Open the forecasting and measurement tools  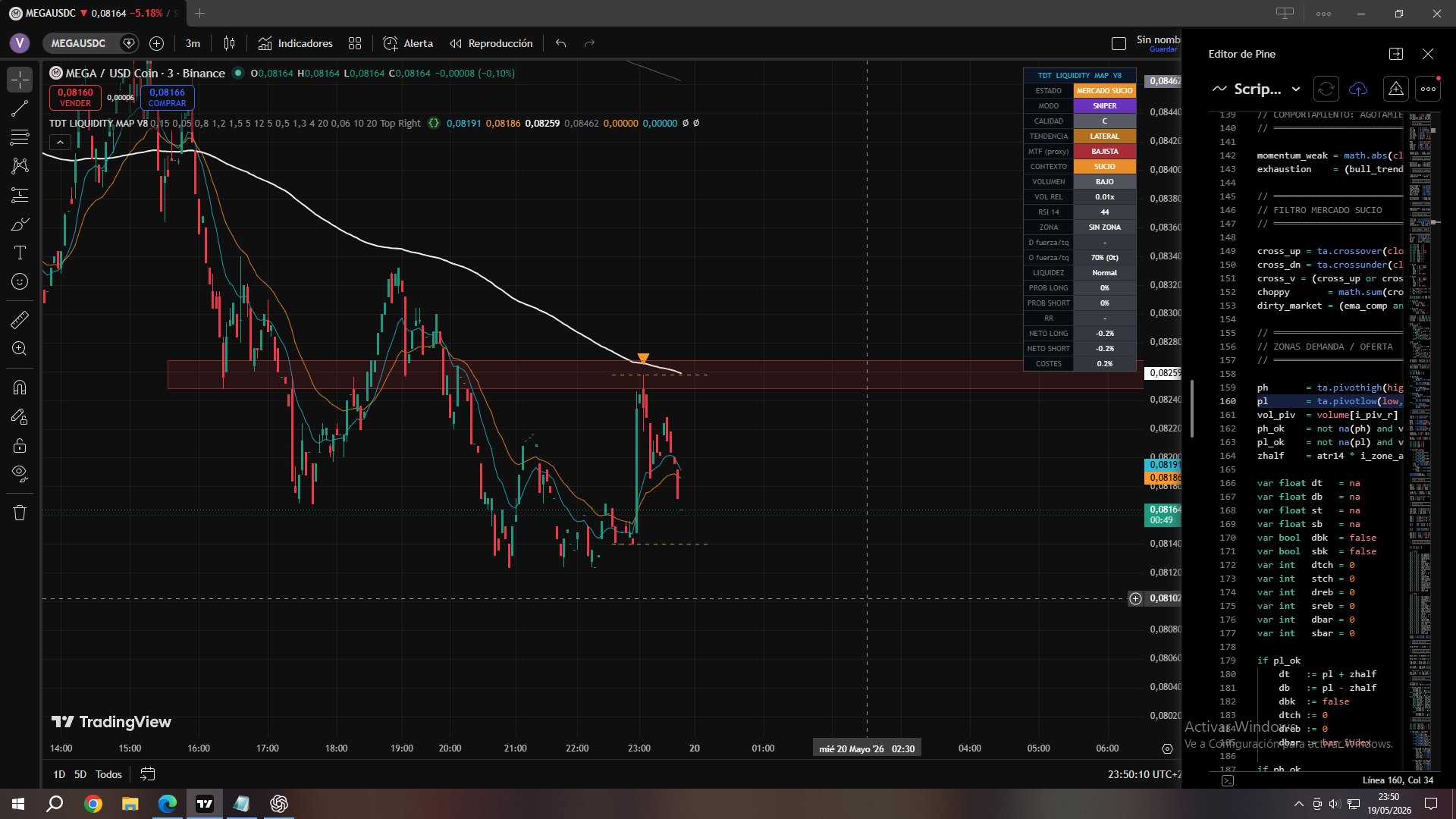(x=20, y=195)
